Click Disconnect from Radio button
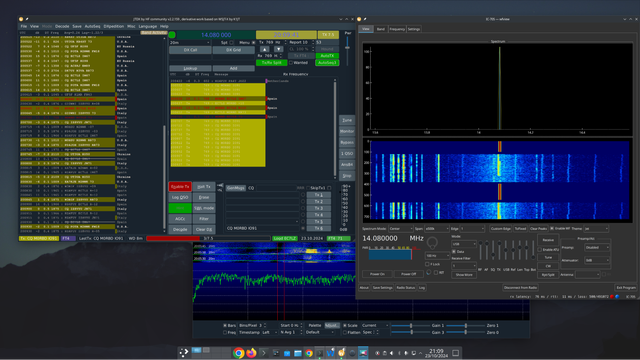Viewport: 640px width, 360px height. [x=520, y=288]
